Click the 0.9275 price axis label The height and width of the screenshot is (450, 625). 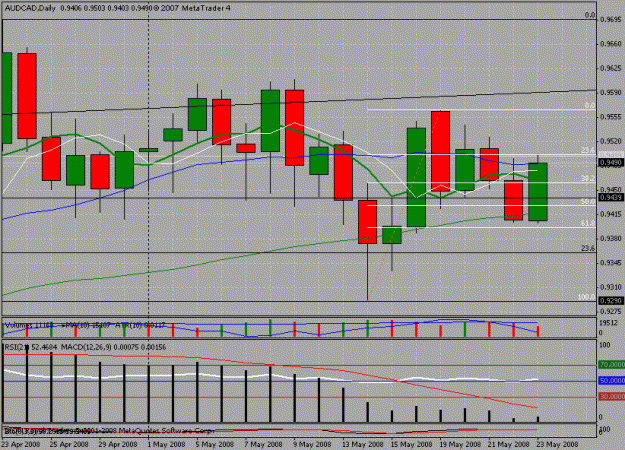(x=611, y=311)
